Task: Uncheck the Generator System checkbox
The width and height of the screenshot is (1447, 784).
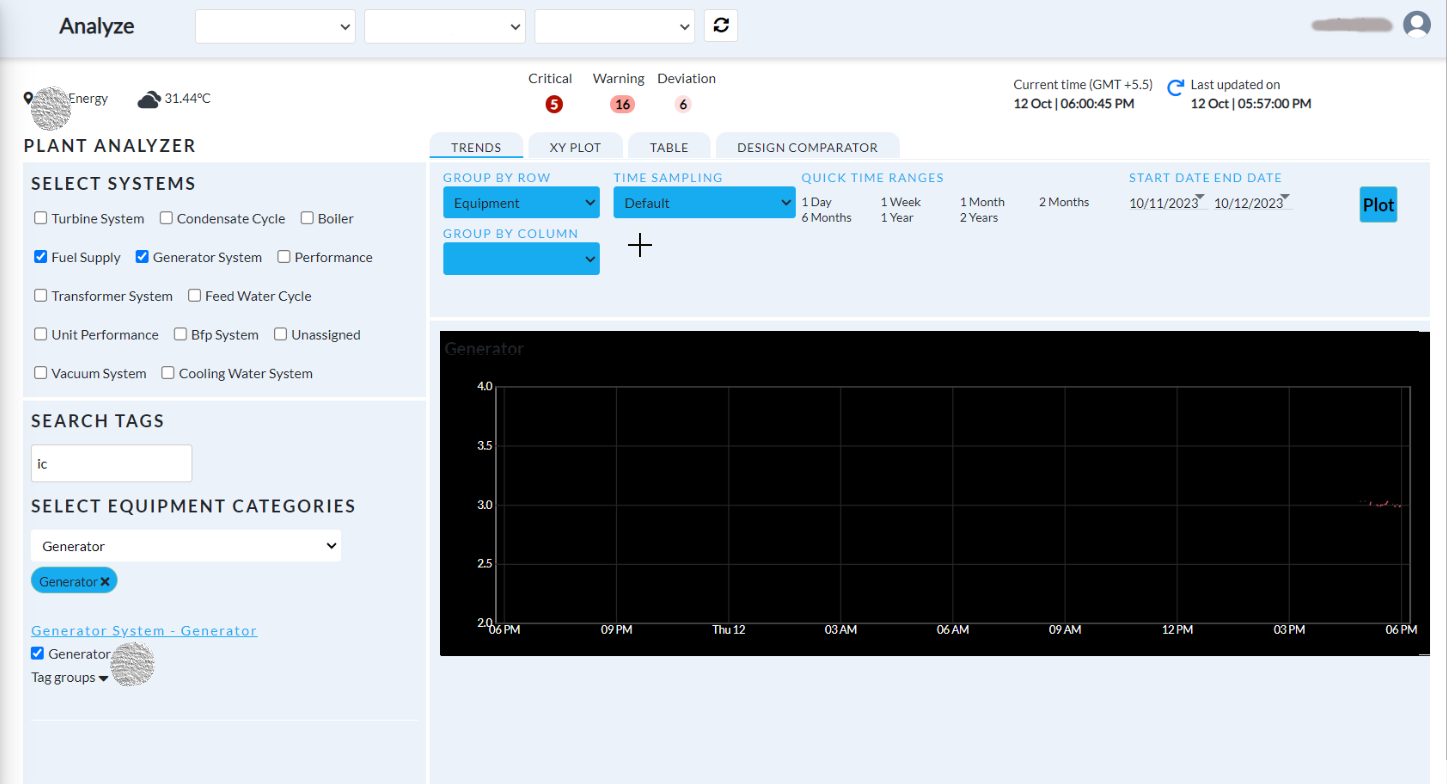Action: point(142,257)
